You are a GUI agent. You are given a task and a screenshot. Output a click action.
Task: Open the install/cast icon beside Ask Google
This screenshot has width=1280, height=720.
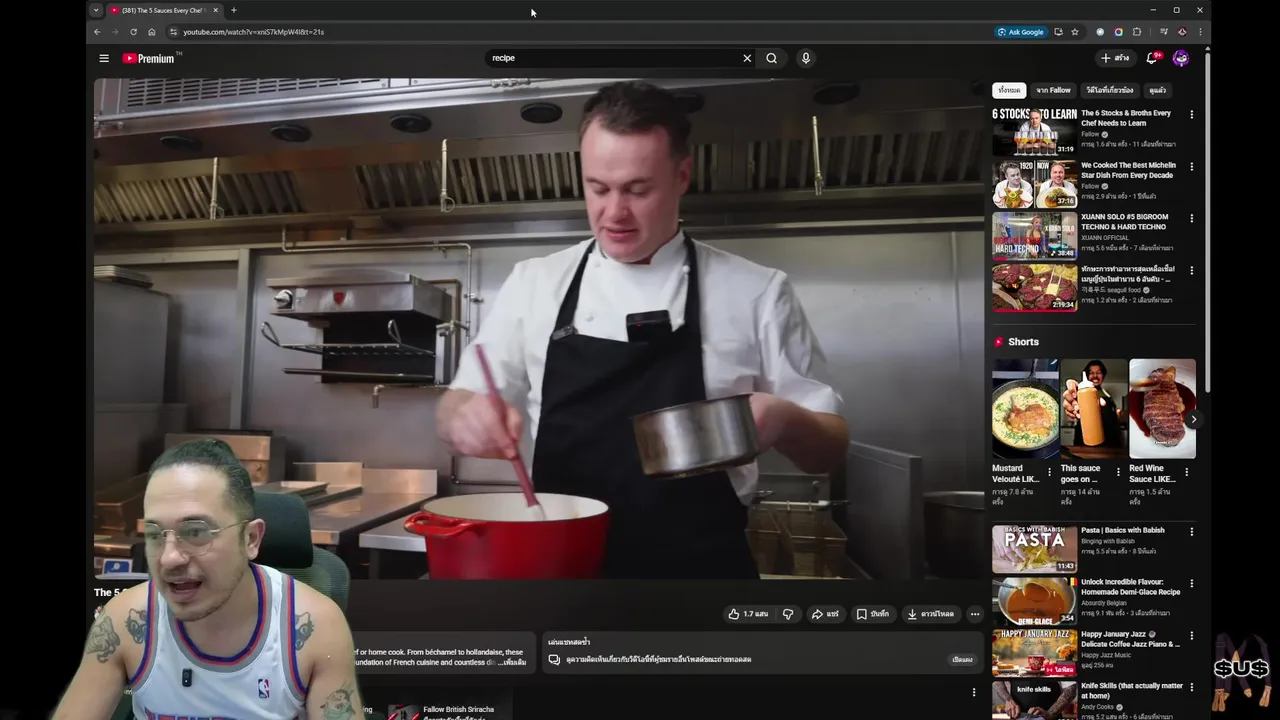click(x=1058, y=32)
